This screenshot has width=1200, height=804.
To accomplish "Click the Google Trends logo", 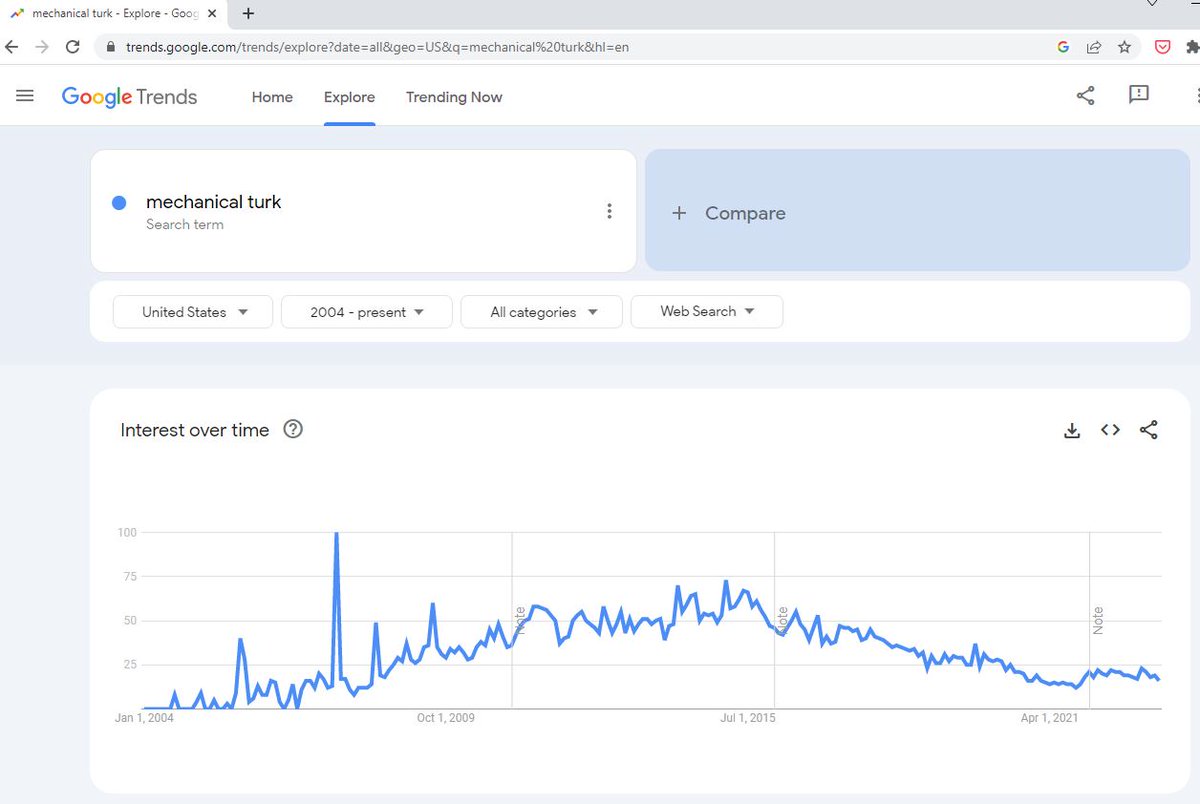I will click(129, 97).
